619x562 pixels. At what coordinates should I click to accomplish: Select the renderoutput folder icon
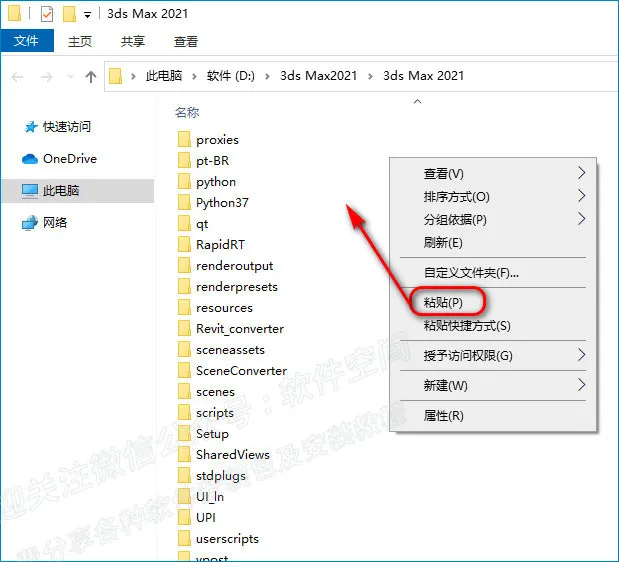point(184,266)
